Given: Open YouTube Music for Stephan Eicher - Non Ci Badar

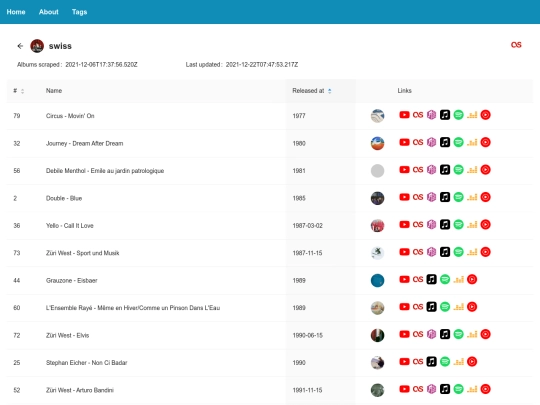Looking at the screenshot, I should tap(472, 362).
